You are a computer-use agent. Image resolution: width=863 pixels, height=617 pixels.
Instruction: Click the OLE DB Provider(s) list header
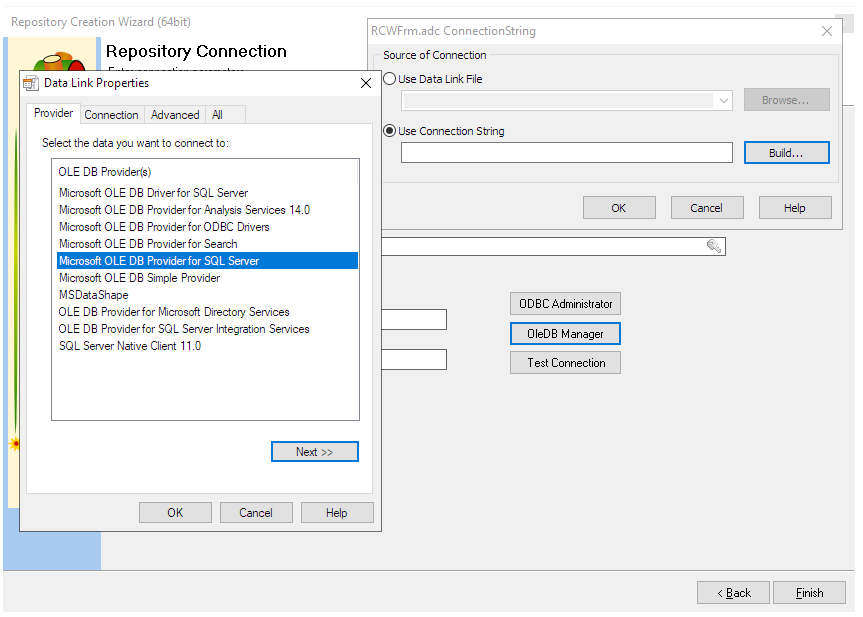click(x=205, y=172)
